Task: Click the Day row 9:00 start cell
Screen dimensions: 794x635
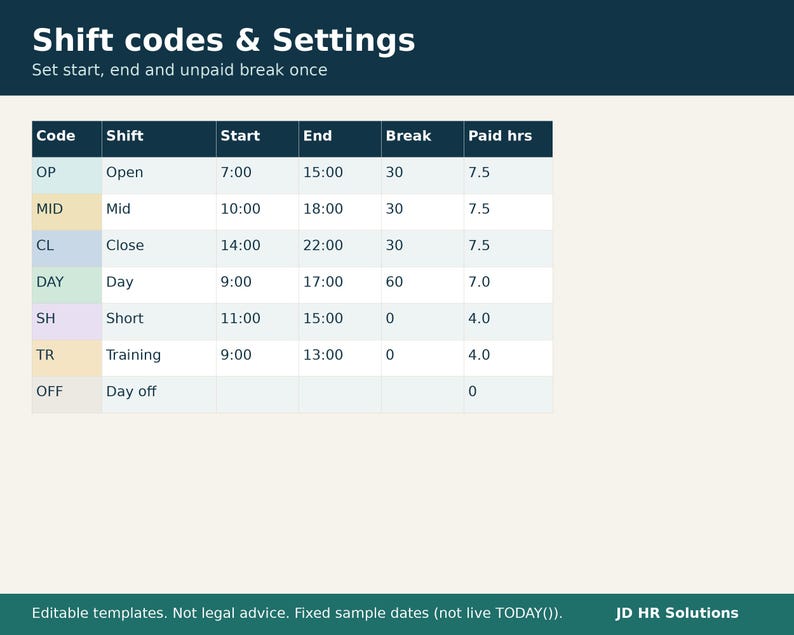Action: pos(257,285)
